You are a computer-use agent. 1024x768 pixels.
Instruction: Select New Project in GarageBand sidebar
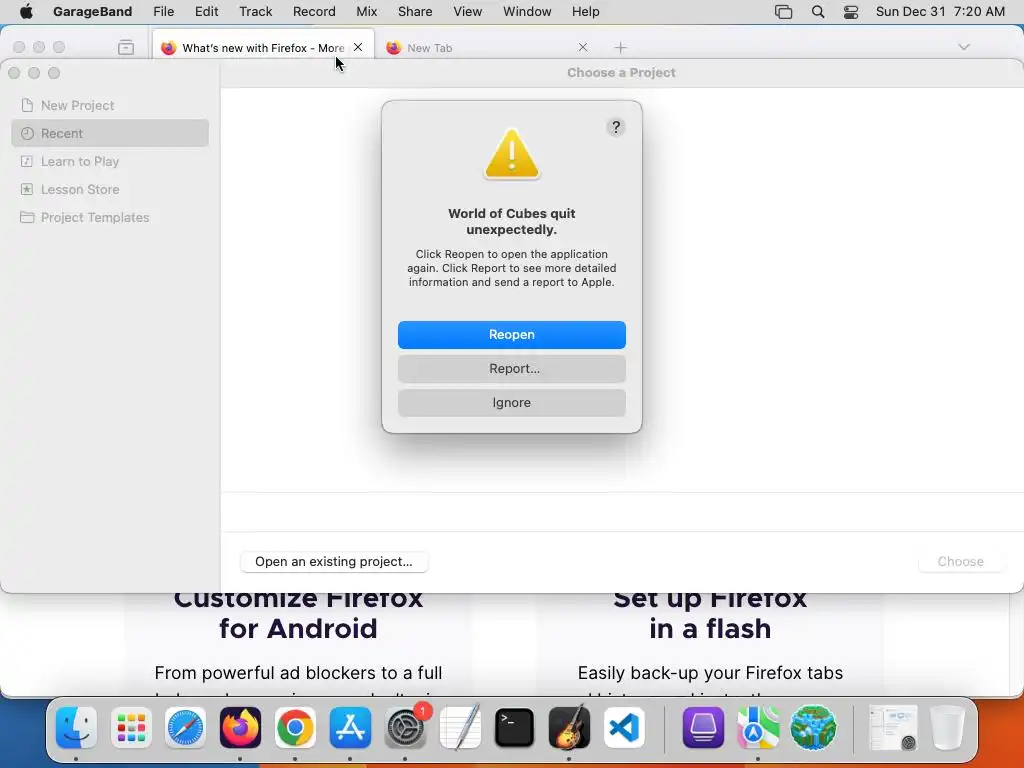point(110,105)
